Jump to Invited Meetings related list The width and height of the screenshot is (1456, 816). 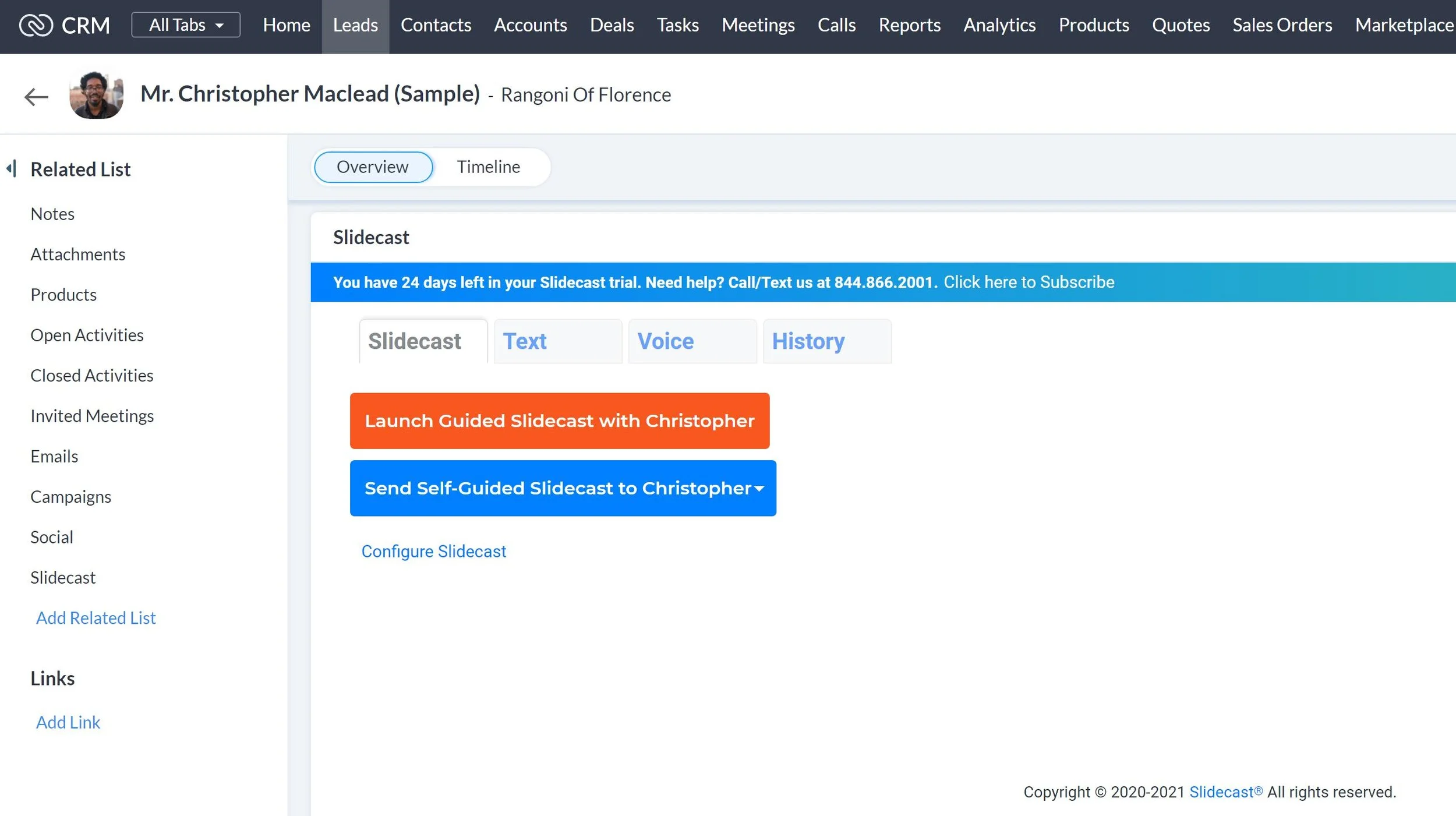pos(92,416)
